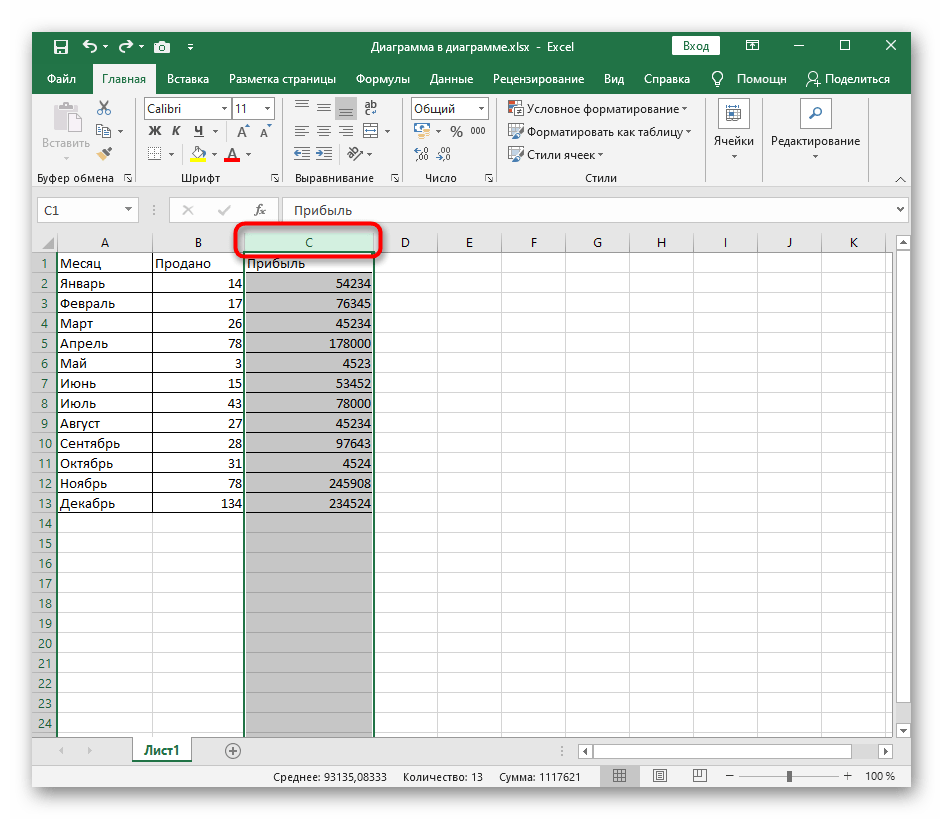Open the Calibri font name dropdown
This screenshot has width=943, height=819.
coord(224,109)
